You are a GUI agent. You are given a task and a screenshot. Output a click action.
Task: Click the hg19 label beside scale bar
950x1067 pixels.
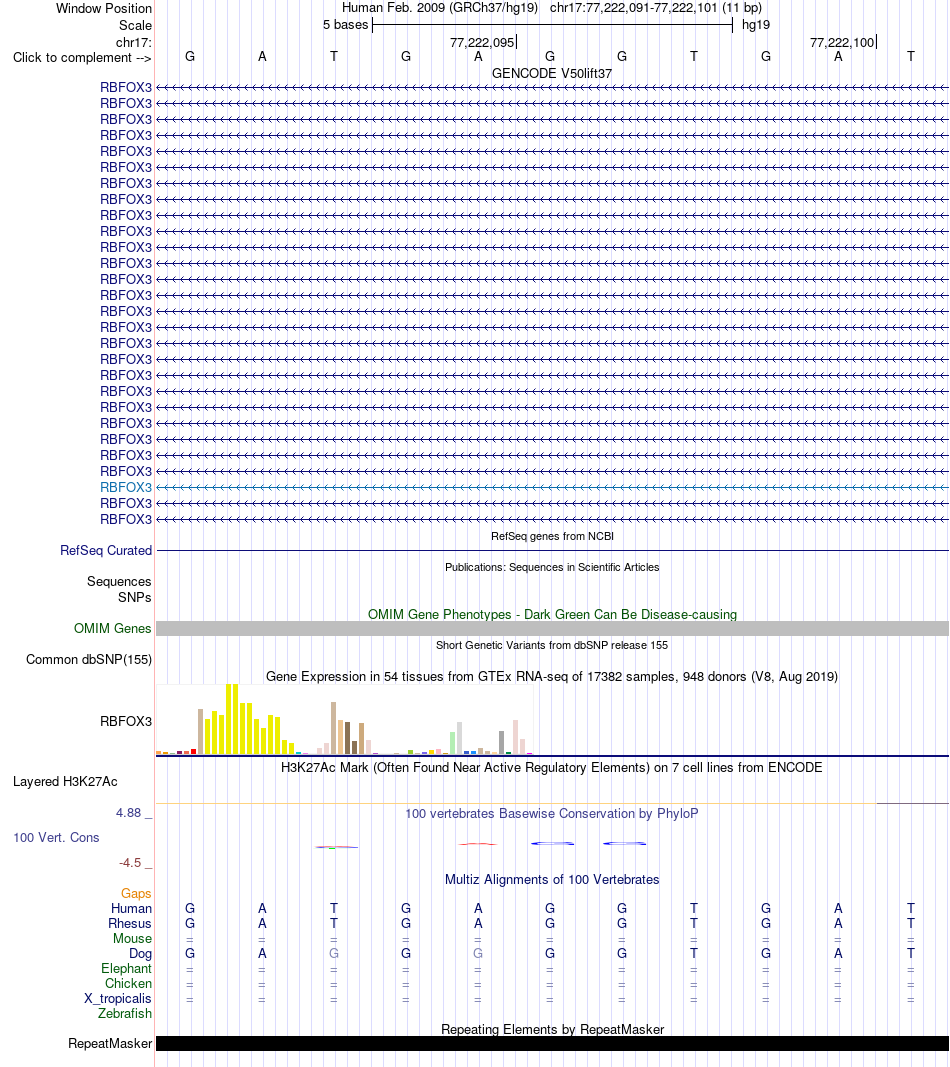[756, 25]
